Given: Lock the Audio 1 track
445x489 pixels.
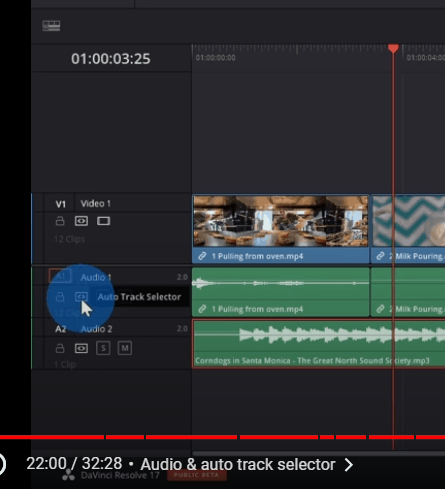Looking at the screenshot, I should click(x=60, y=297).
